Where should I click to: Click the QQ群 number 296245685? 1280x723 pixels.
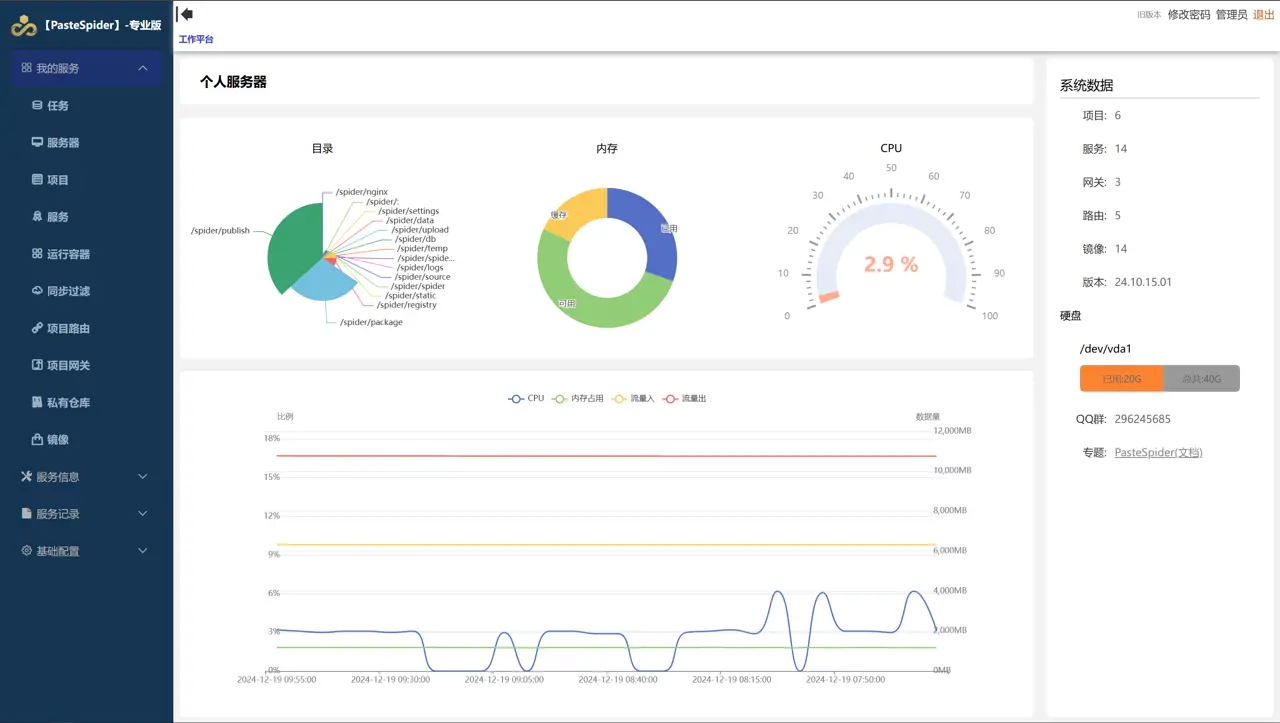point(1143,419)
